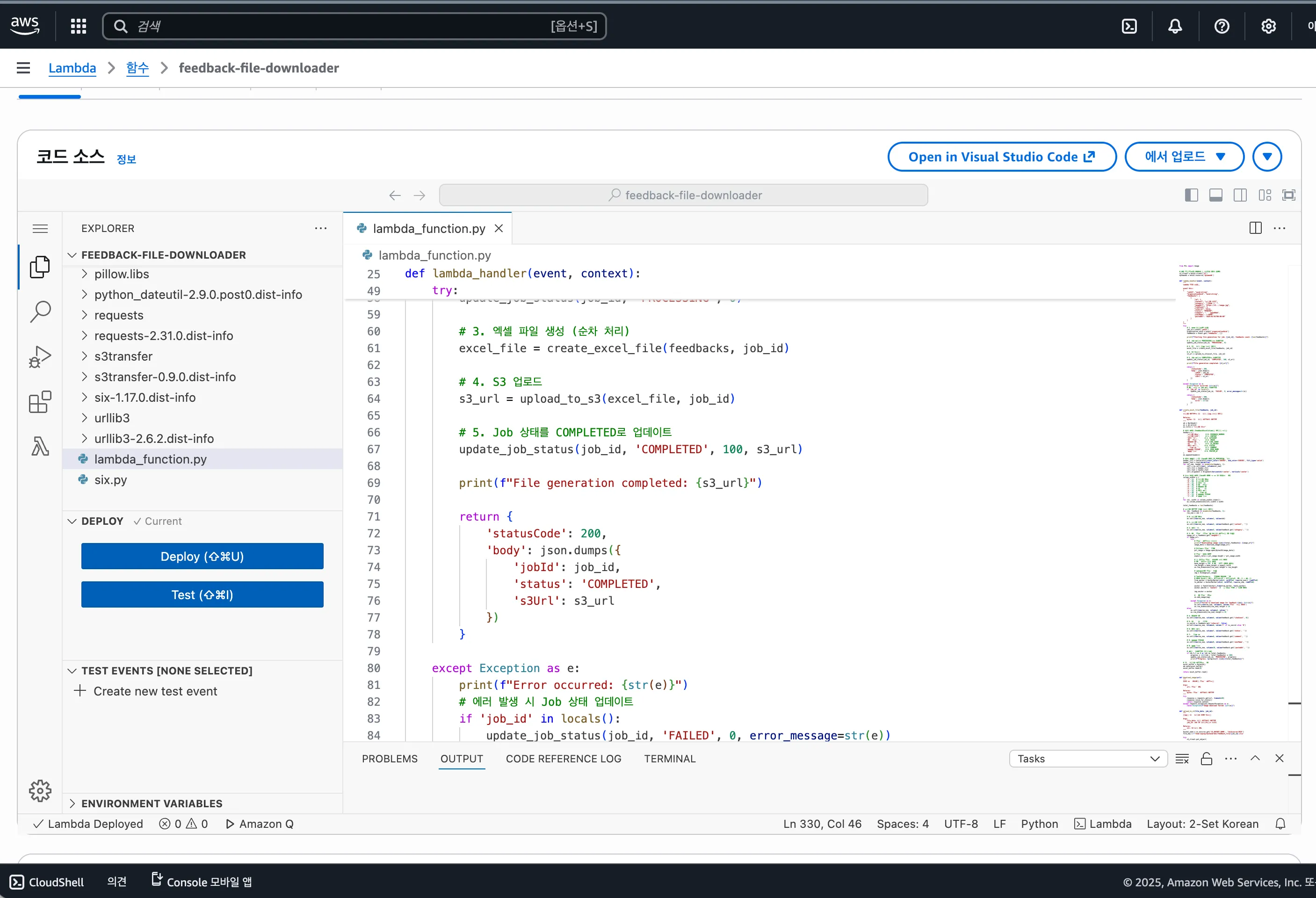Expand the requests folder
Viewport: 1316px width, 898px height.
[x=118, y=315]
